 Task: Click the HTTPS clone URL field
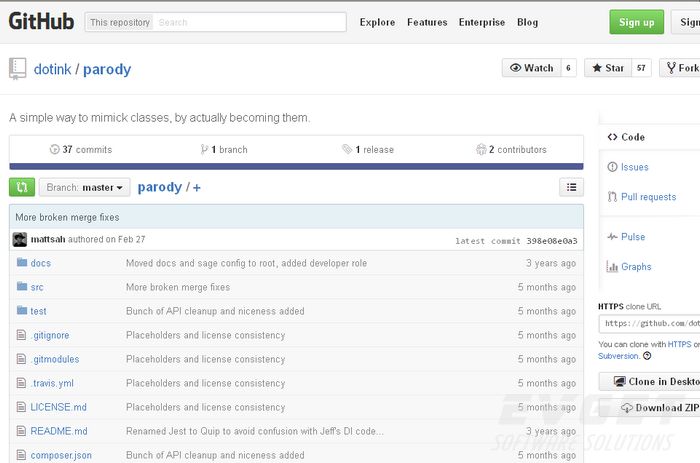pos(650,324)
